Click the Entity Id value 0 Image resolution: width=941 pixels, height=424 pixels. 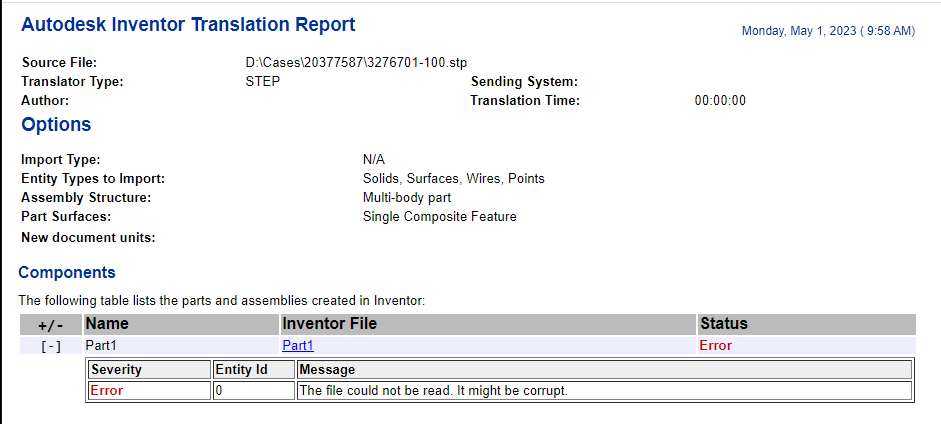tap(220, 390)
